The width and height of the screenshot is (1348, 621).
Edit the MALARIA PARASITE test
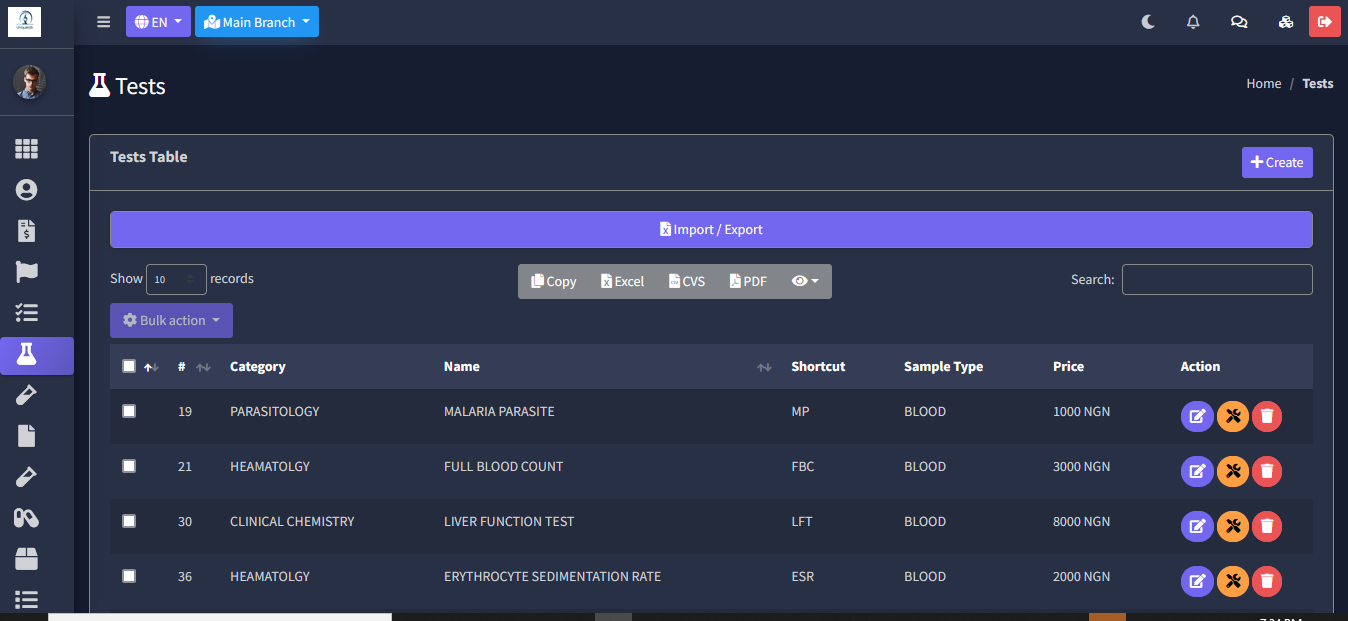1197,417
